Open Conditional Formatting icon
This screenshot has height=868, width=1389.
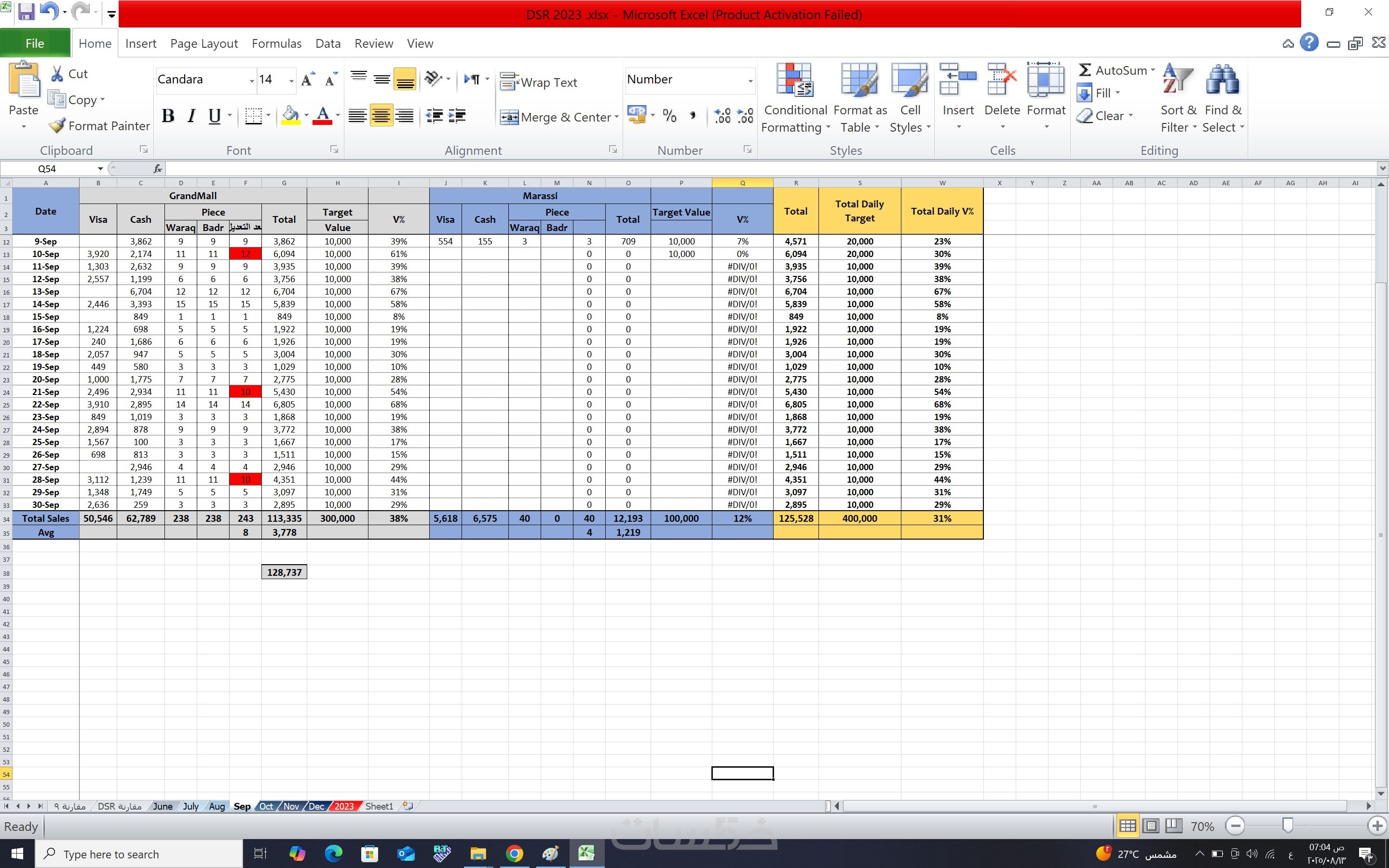[794, 81]
